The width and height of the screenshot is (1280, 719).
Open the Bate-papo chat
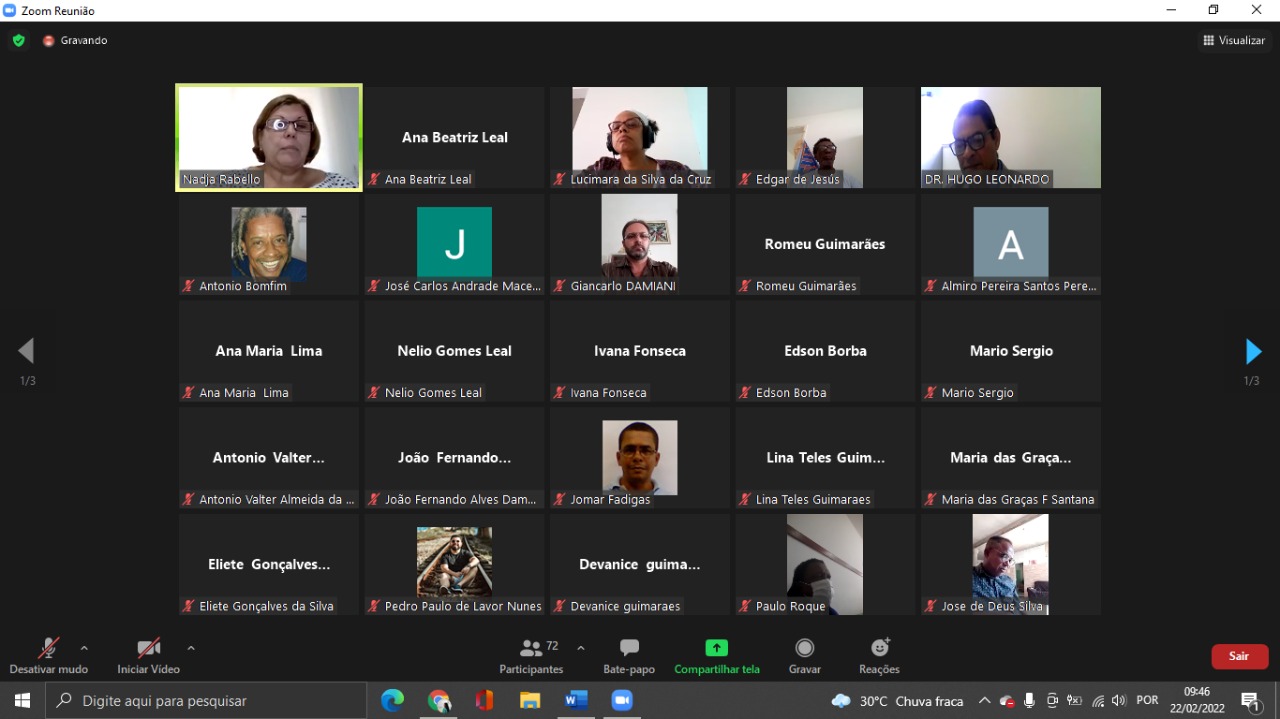click(x=629, y=655)
